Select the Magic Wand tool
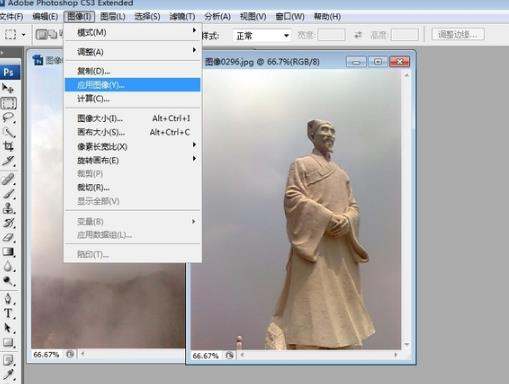 pos(8,132)
